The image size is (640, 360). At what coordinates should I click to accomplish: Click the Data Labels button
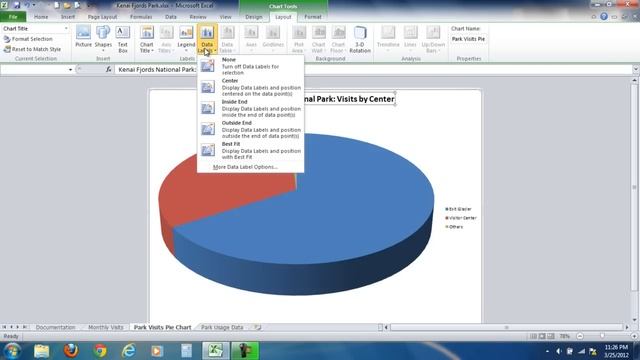207,39
